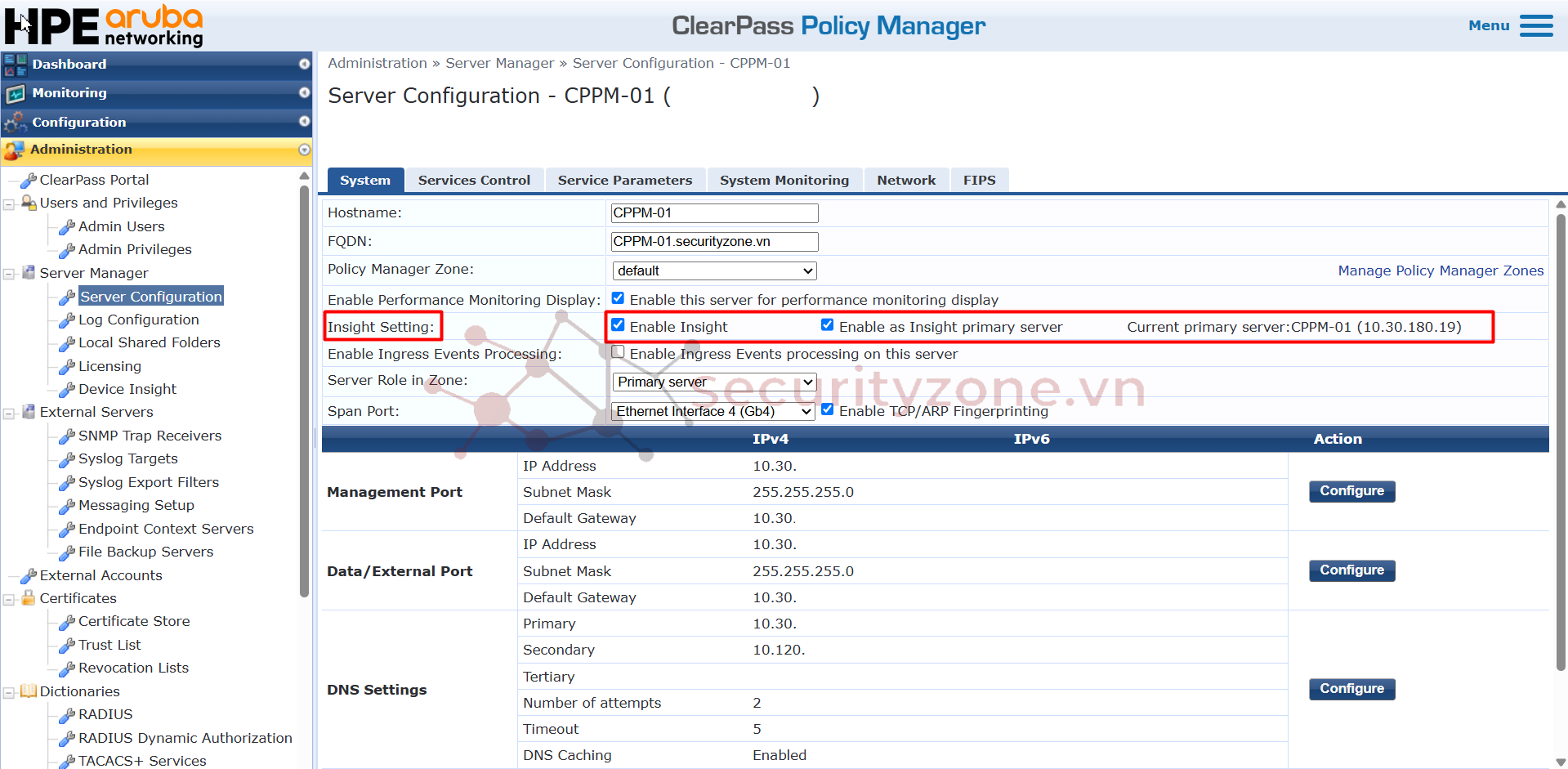Configure the Management Port
The image size is (1568, 769).
tap(1351, 491)
